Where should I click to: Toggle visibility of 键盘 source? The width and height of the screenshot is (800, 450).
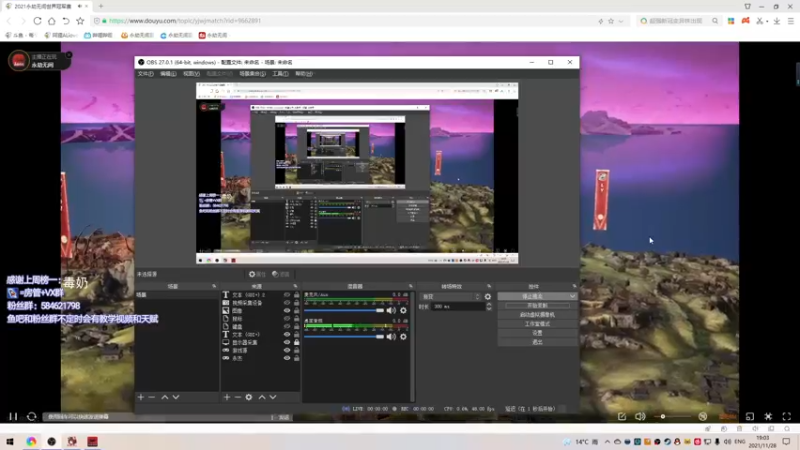pyautogui.click(x=287, y=327)
